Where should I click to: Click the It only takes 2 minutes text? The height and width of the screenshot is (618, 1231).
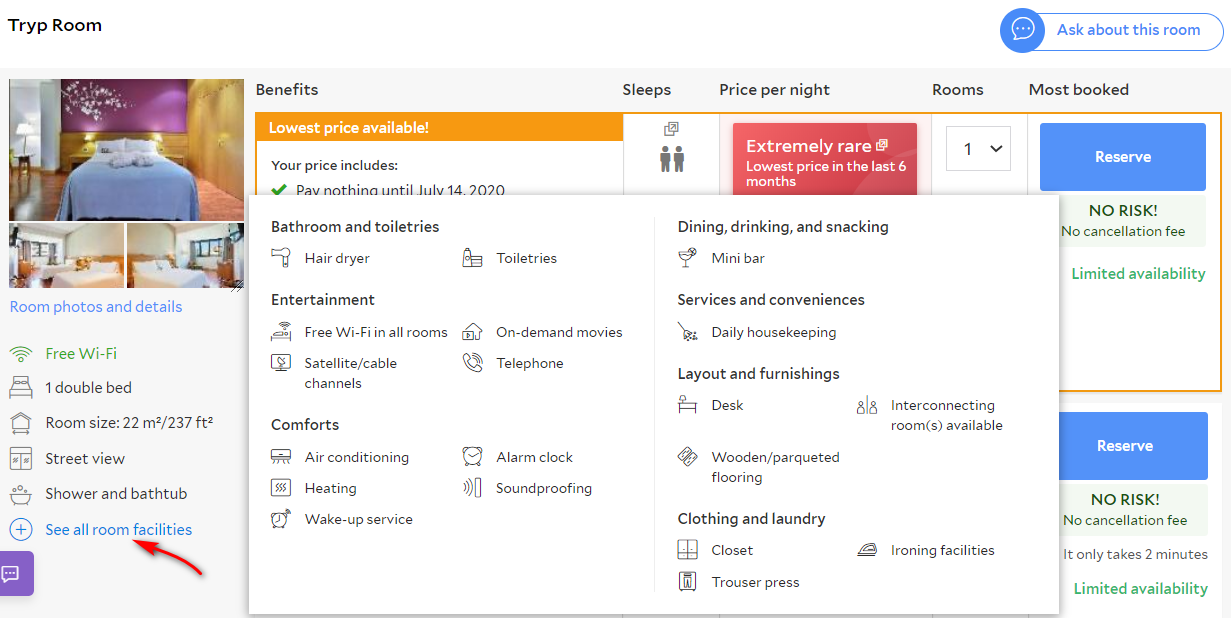click(1135, 554)
